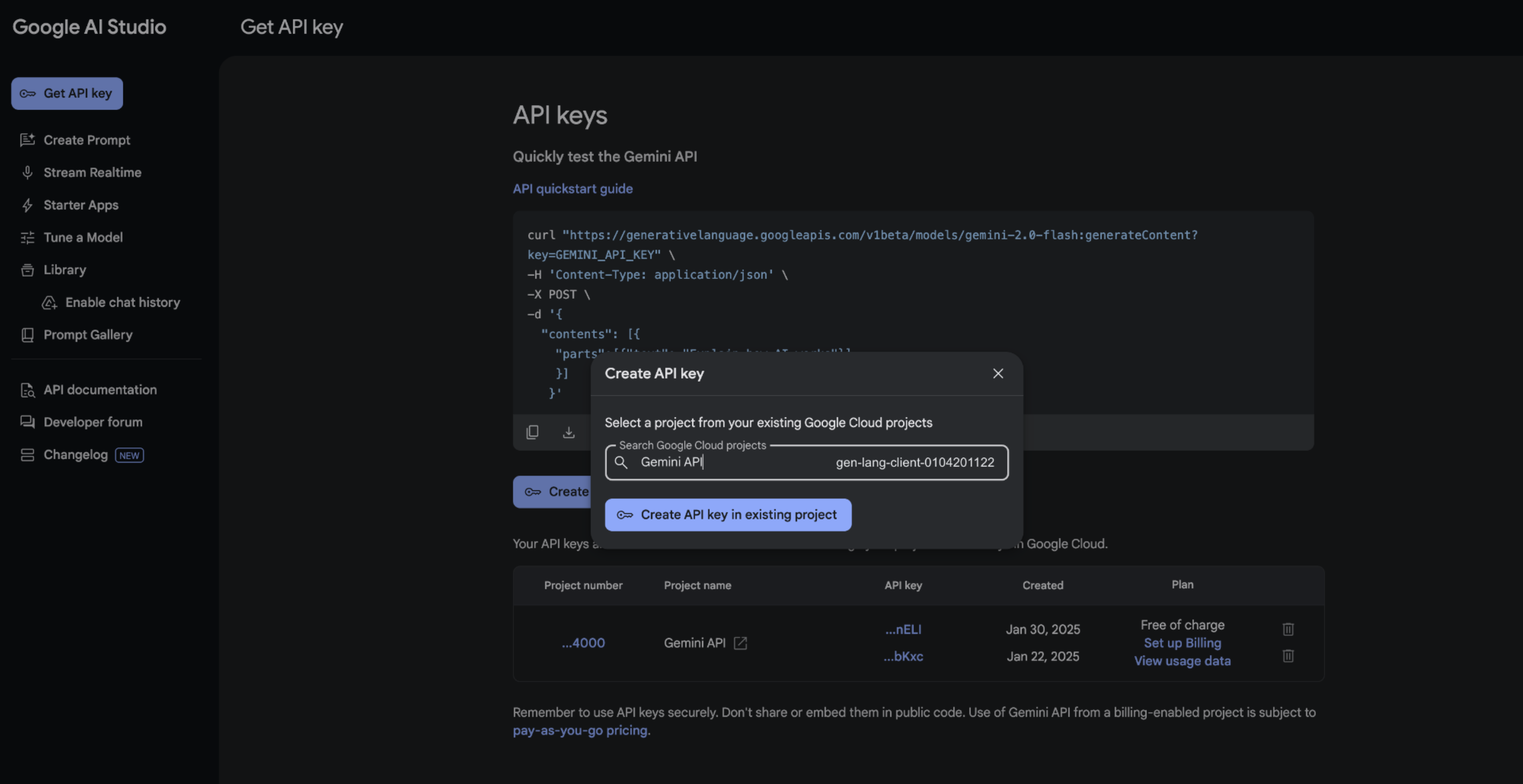Open Starter Apps from the sidebar
This screenshot has width=1523, height=784.
(80, 205)
